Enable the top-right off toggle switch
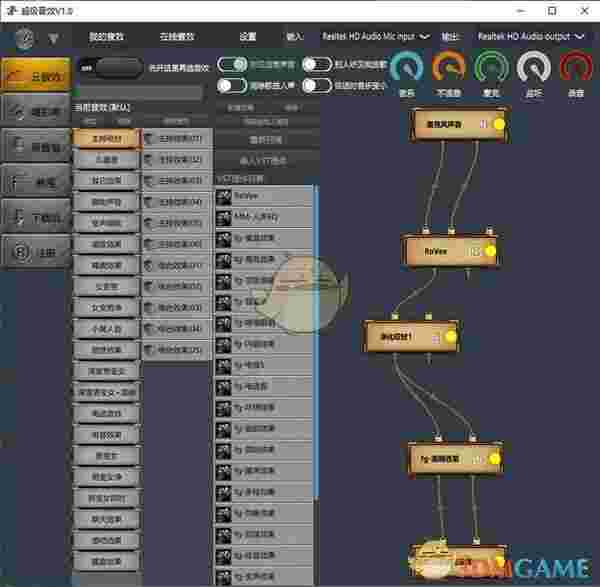 (x=317, y=64)
